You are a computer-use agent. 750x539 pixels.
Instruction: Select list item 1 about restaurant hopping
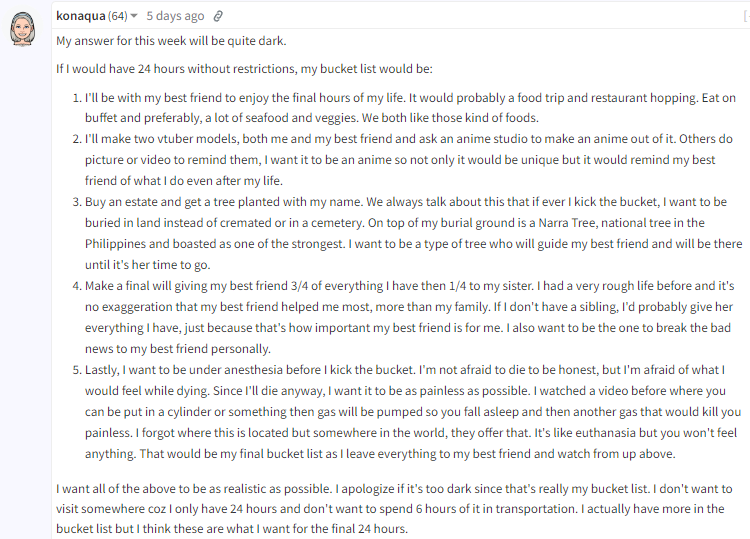tap(410, 108)
